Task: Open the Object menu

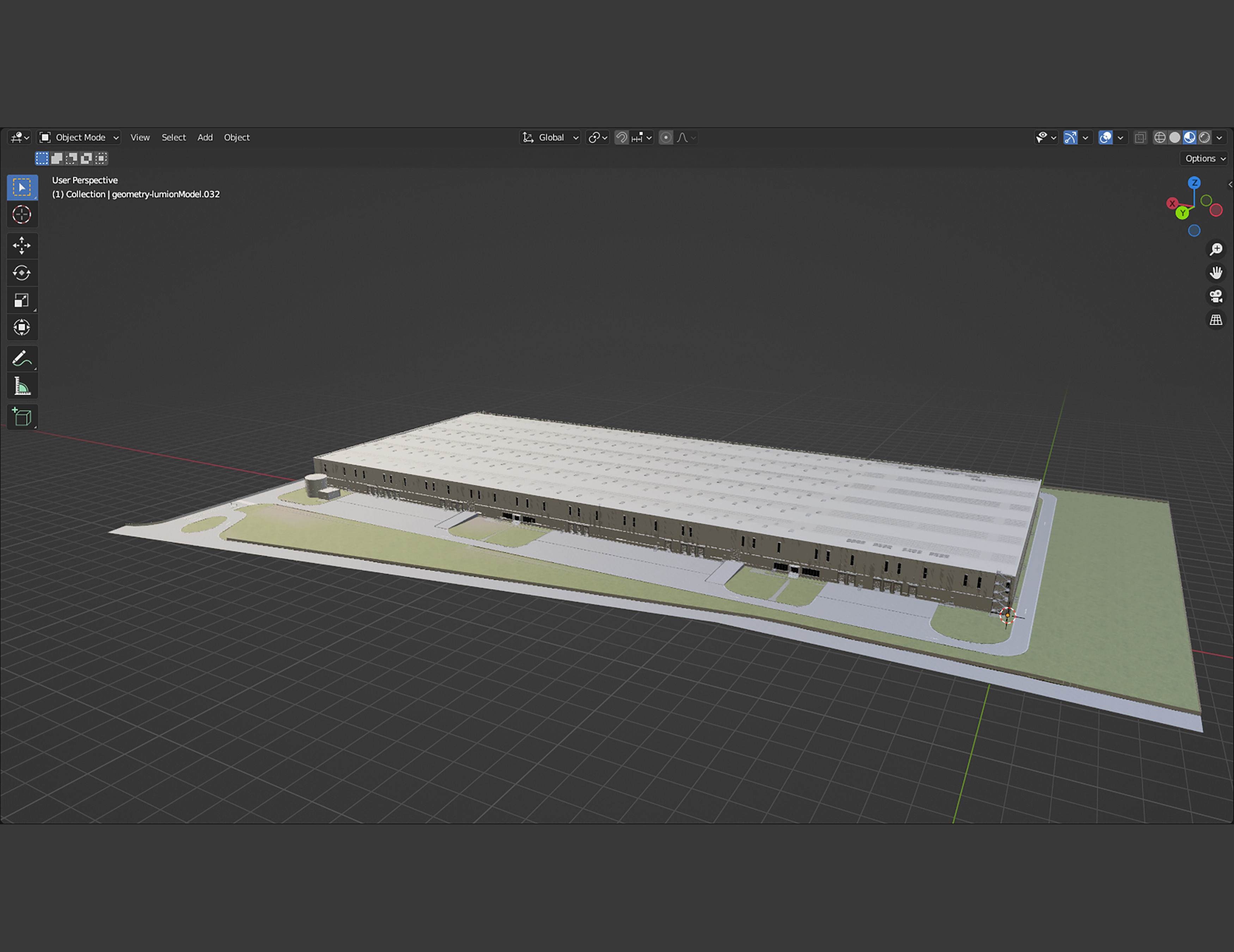Action: coord(237,137)
